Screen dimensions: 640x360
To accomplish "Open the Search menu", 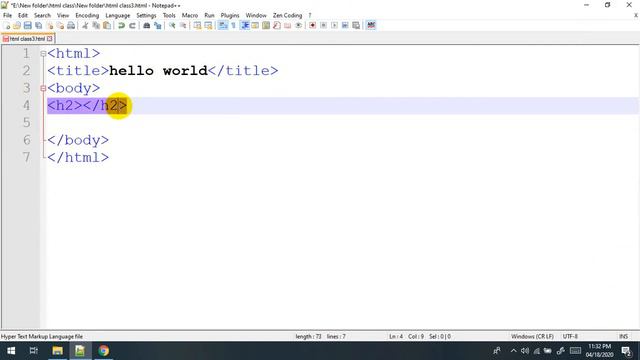I will point(42,15).
